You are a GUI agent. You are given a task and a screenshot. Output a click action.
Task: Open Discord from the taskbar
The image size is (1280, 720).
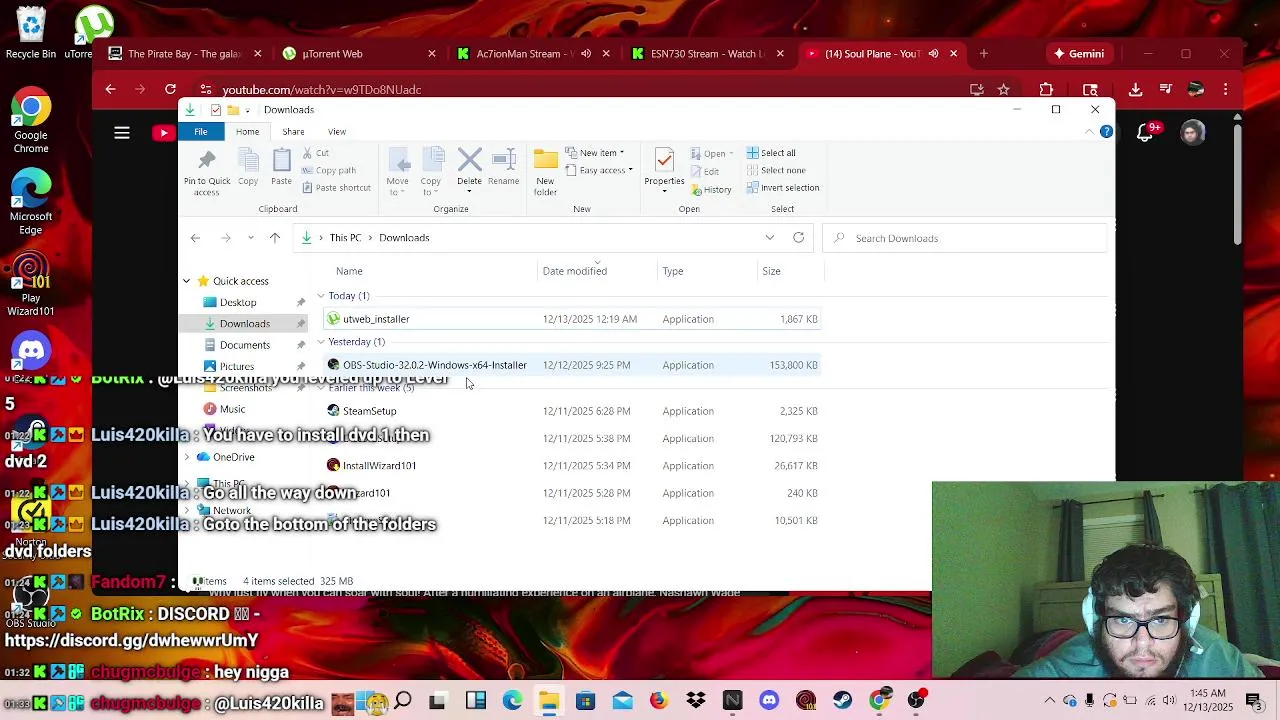point(769,701)
